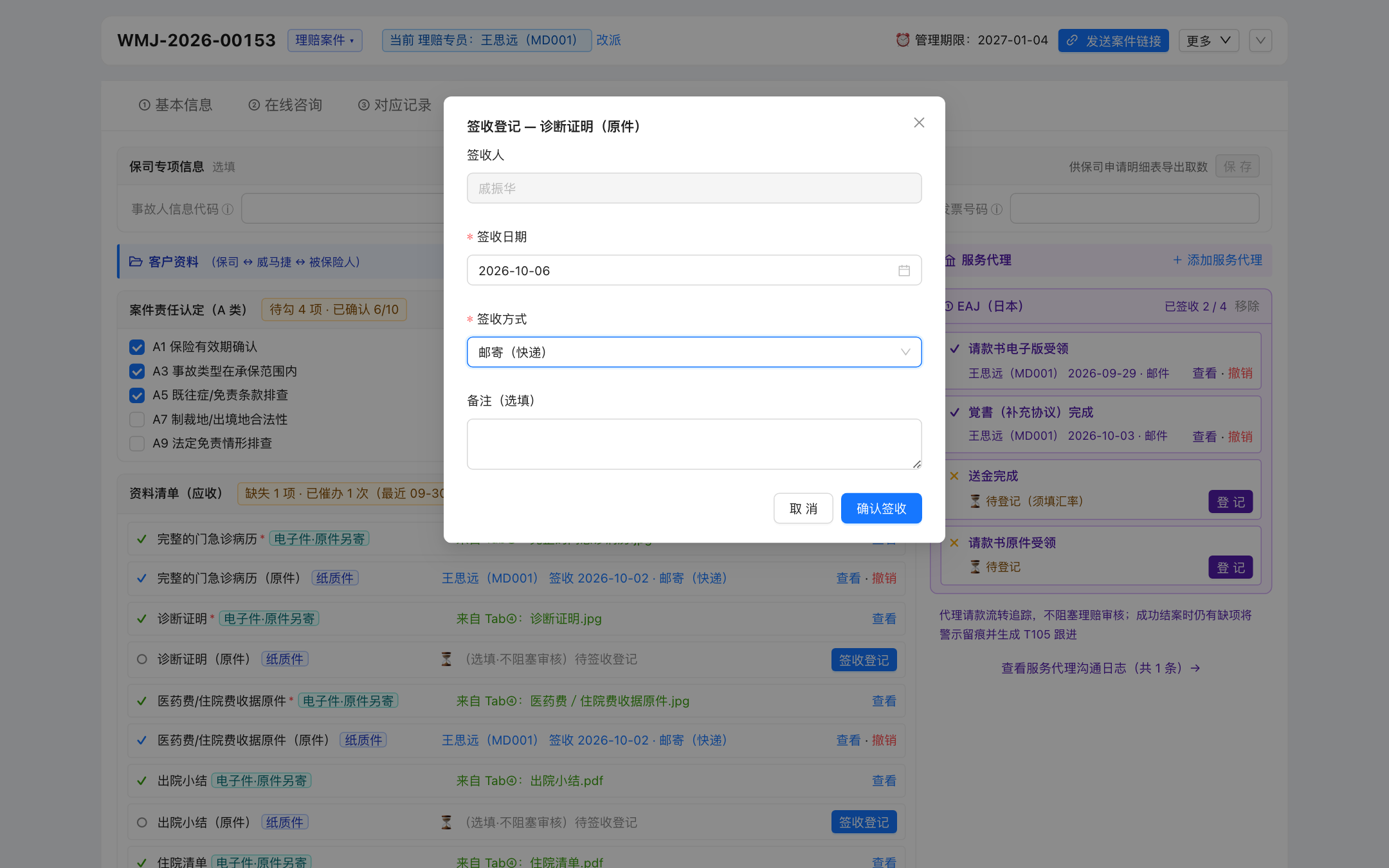Close the 签收登记 dialog with X
This screenshot has width=1389, height=868.
pyautogui.click(x=919, y=122)
